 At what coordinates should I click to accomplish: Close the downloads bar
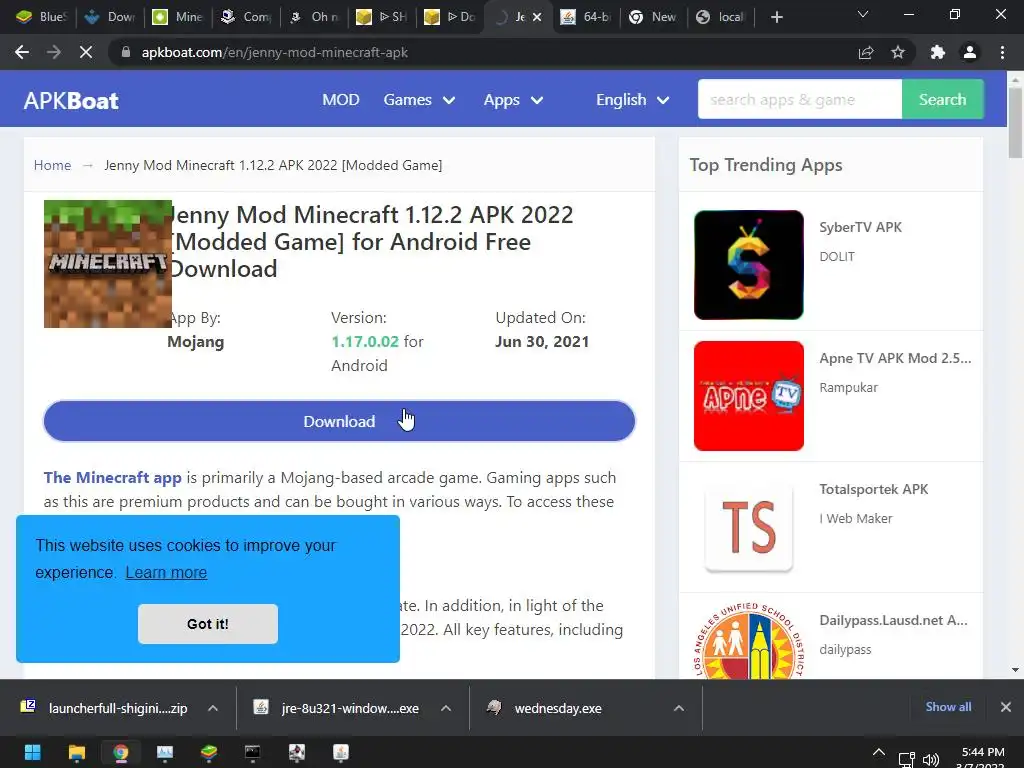coord(1006,707)
